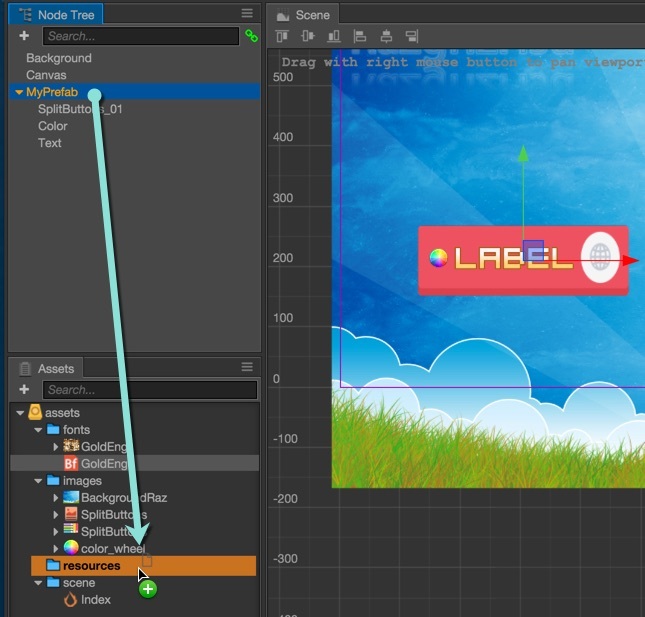The width and height of the screenshot is (645, 617).
Task: Select the SplitButtons_01 child node
Action: [x=80, y=109]
